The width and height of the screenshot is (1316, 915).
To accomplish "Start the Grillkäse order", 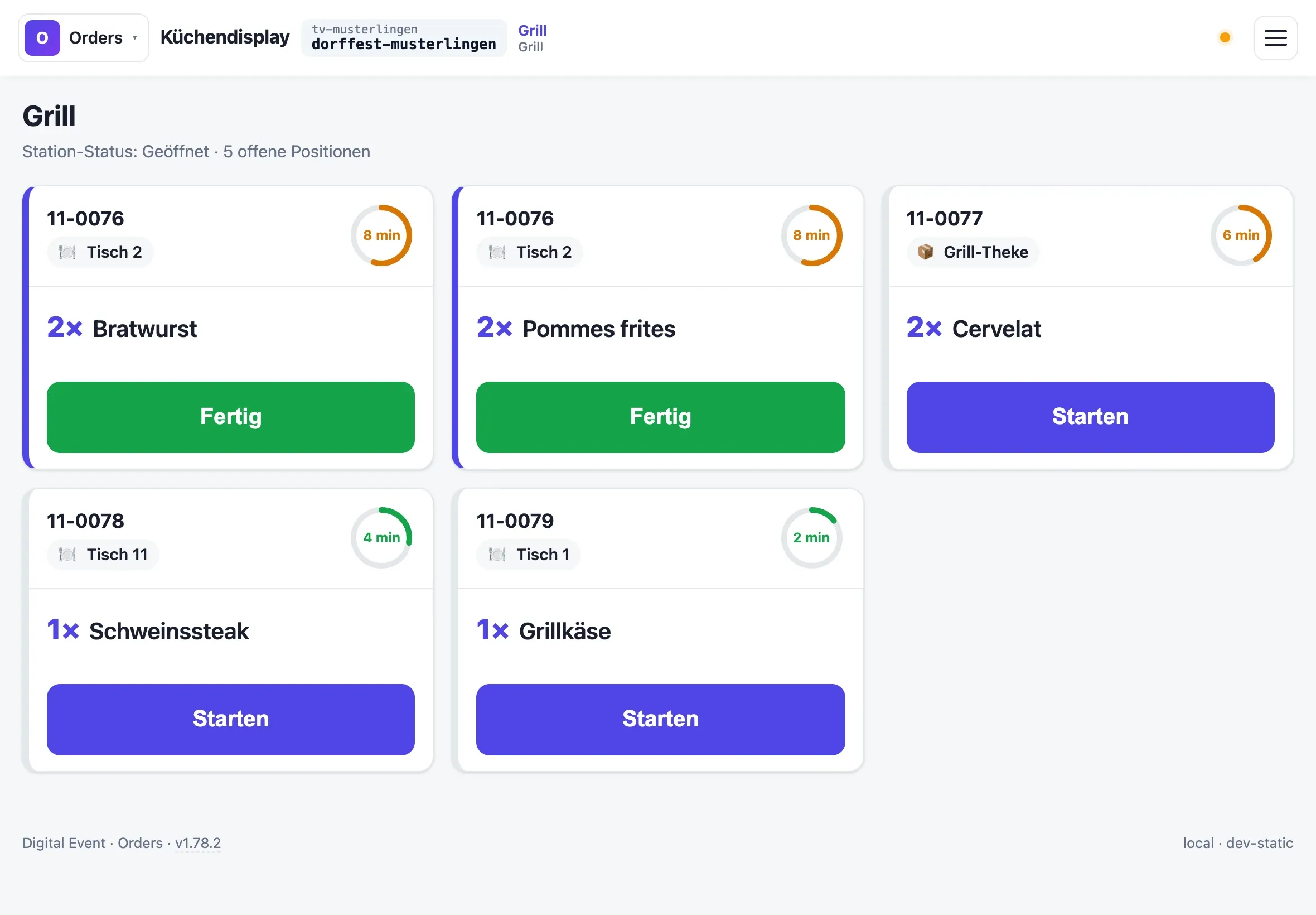I will pos(660,719).
